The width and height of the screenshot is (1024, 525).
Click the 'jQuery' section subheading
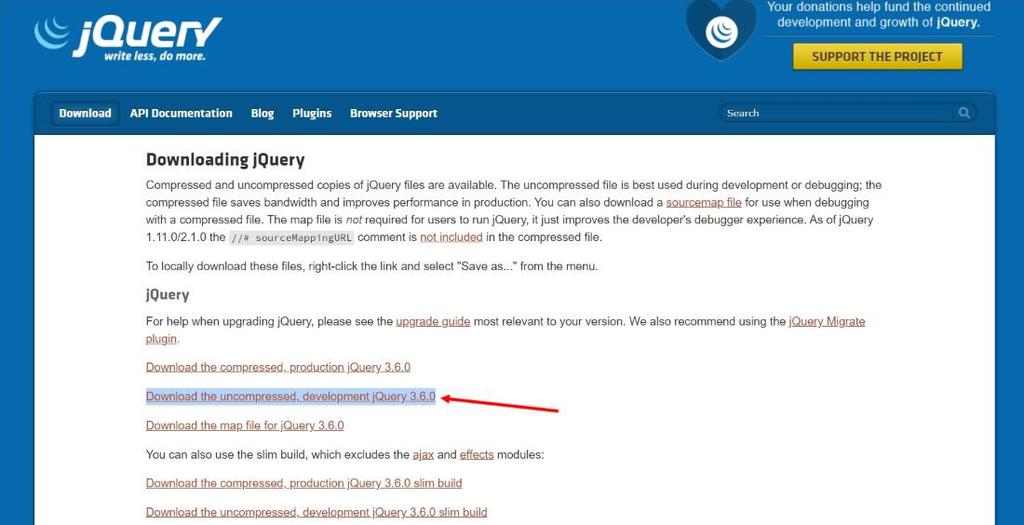pos(167,294)
